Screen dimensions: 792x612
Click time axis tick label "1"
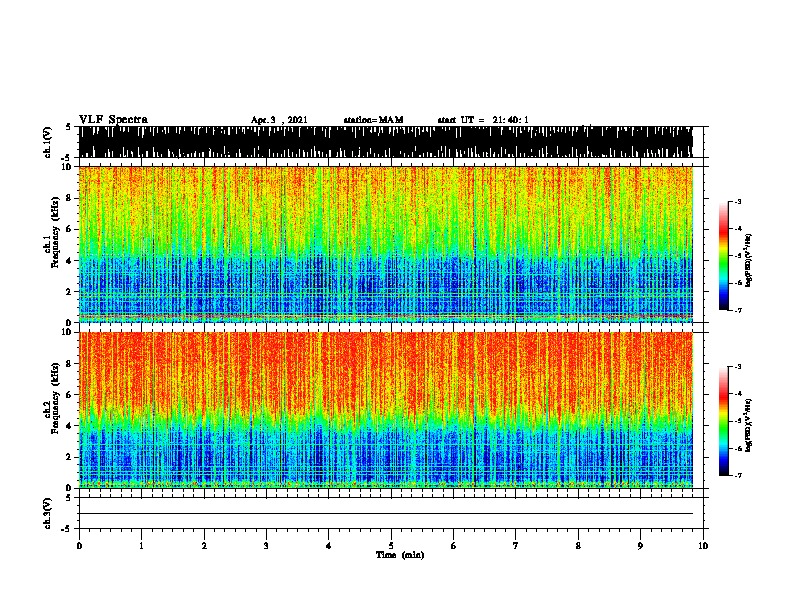pos(141,546)
